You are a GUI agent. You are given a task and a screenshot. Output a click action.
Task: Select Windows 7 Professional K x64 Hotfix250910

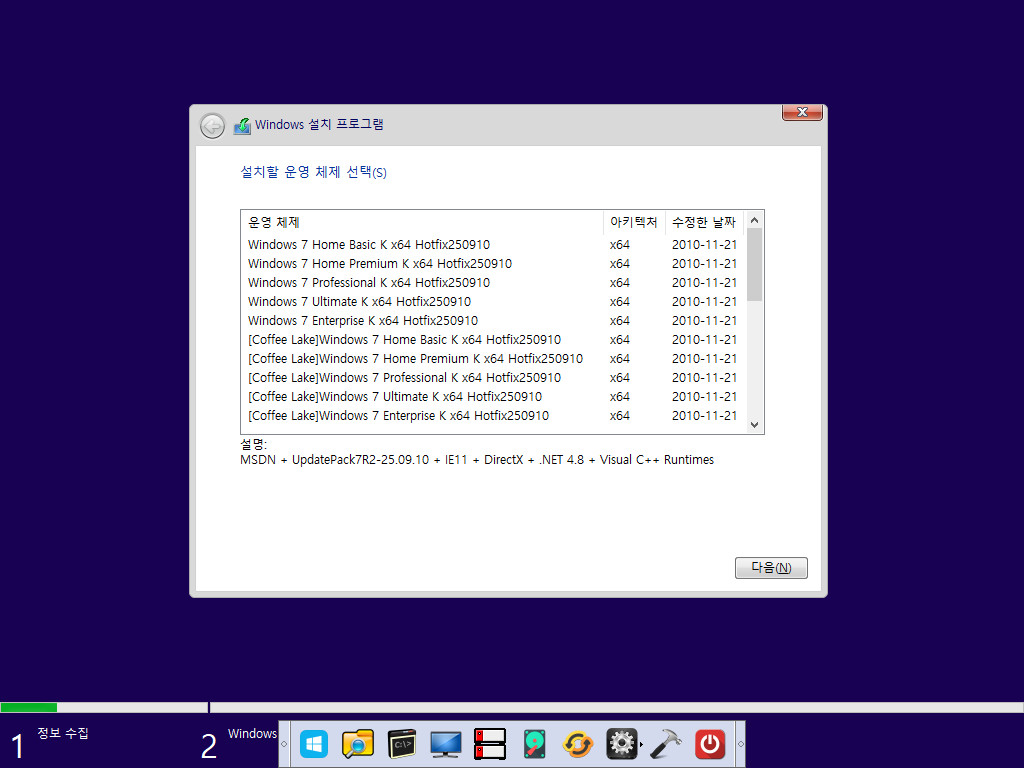click(494, 282)
